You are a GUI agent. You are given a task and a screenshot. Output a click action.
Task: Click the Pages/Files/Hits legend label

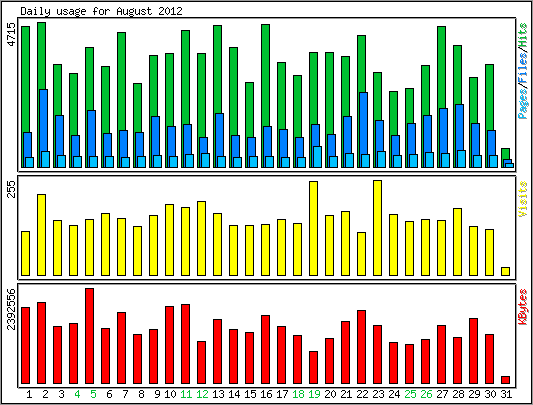click(523, 71)
